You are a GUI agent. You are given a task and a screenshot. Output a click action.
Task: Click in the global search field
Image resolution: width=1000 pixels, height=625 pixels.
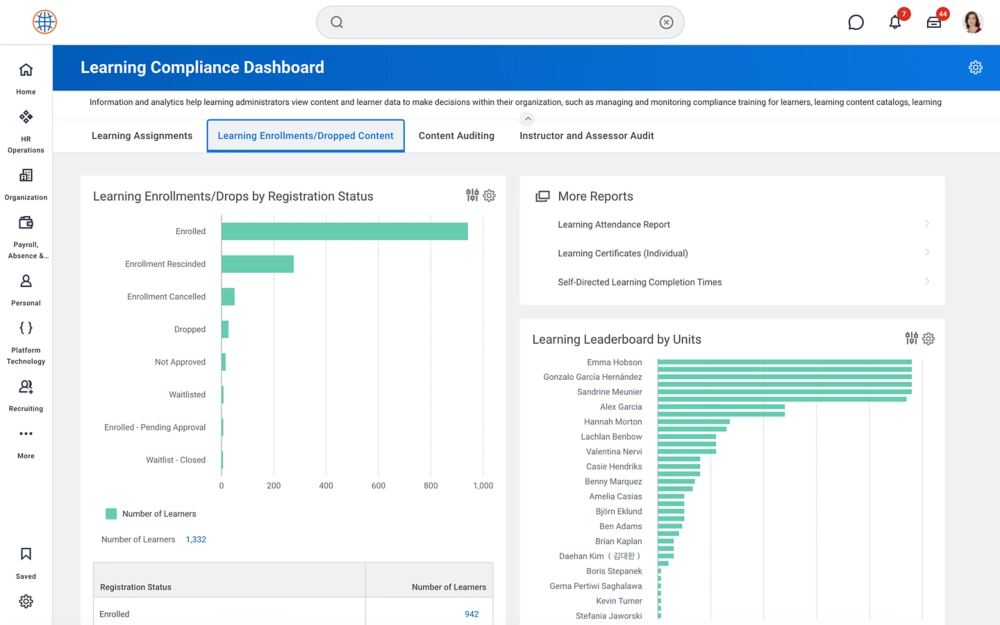pos(500,22)
